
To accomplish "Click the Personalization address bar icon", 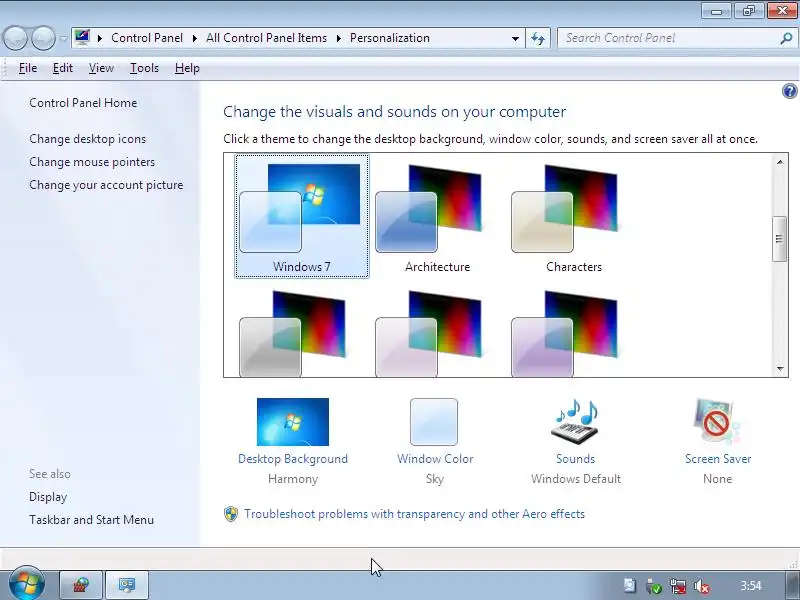I will [82, 37].
